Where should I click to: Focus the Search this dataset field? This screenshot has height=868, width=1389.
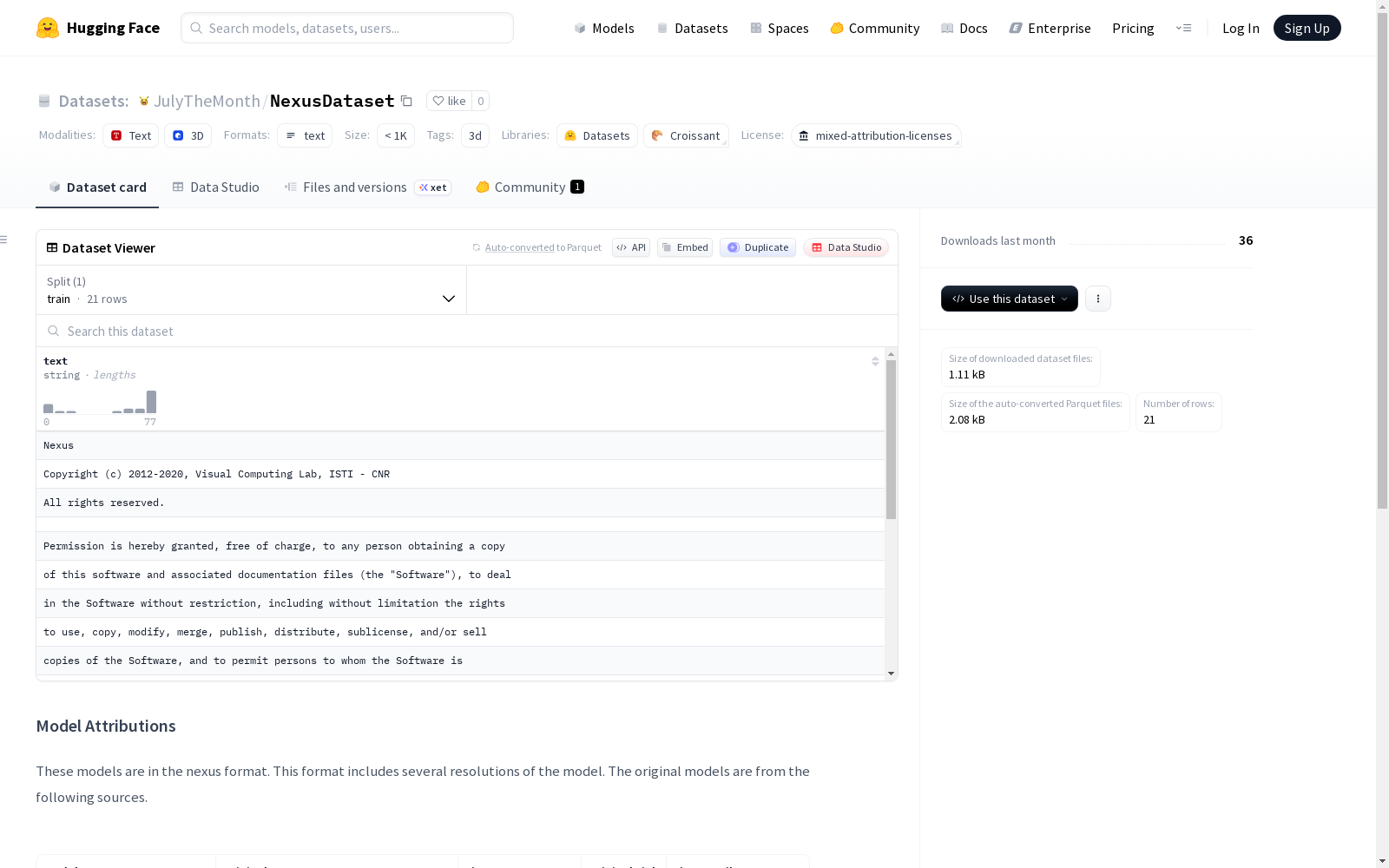[x=467, y=331]
